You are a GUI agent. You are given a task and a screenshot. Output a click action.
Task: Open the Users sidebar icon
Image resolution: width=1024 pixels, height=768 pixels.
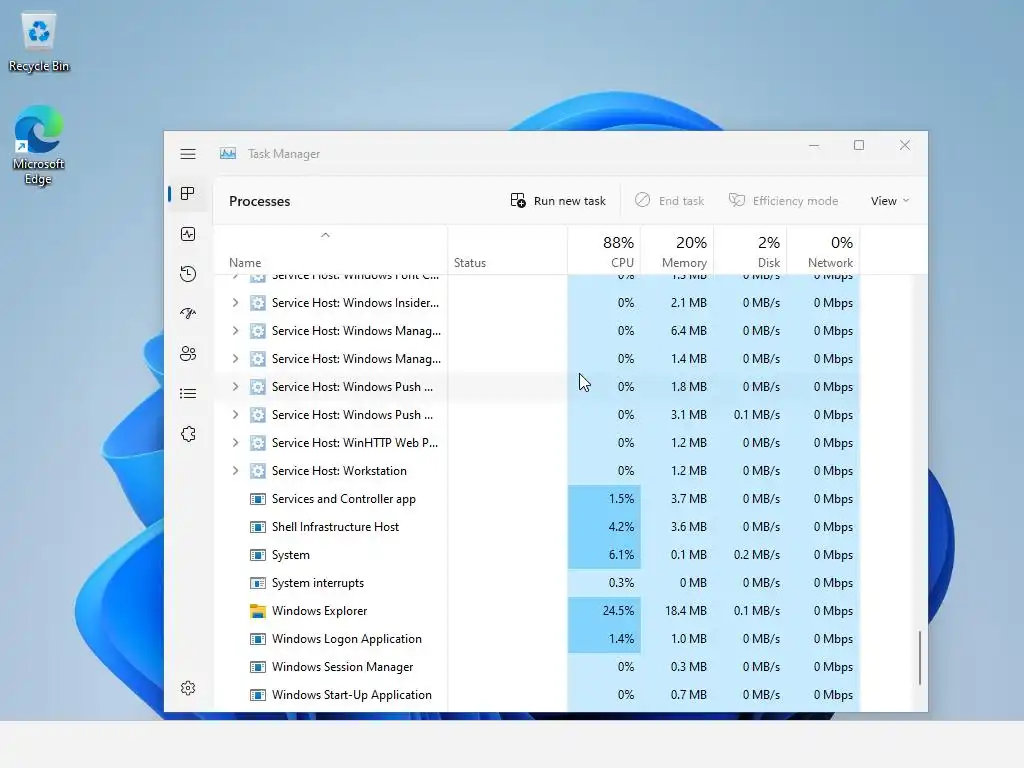[188, 354]
